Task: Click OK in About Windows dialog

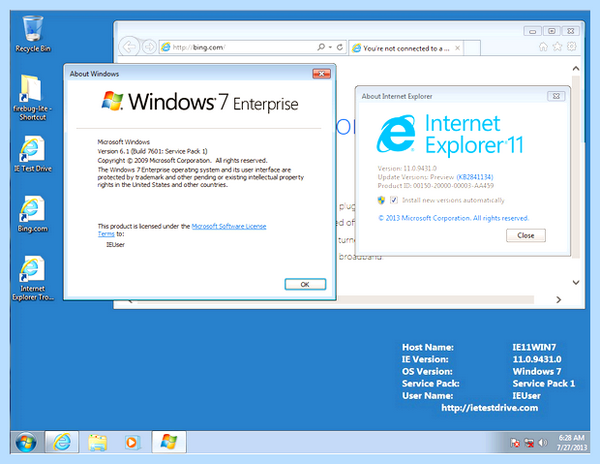Action: pyautogui.click(x=305, y=284)
